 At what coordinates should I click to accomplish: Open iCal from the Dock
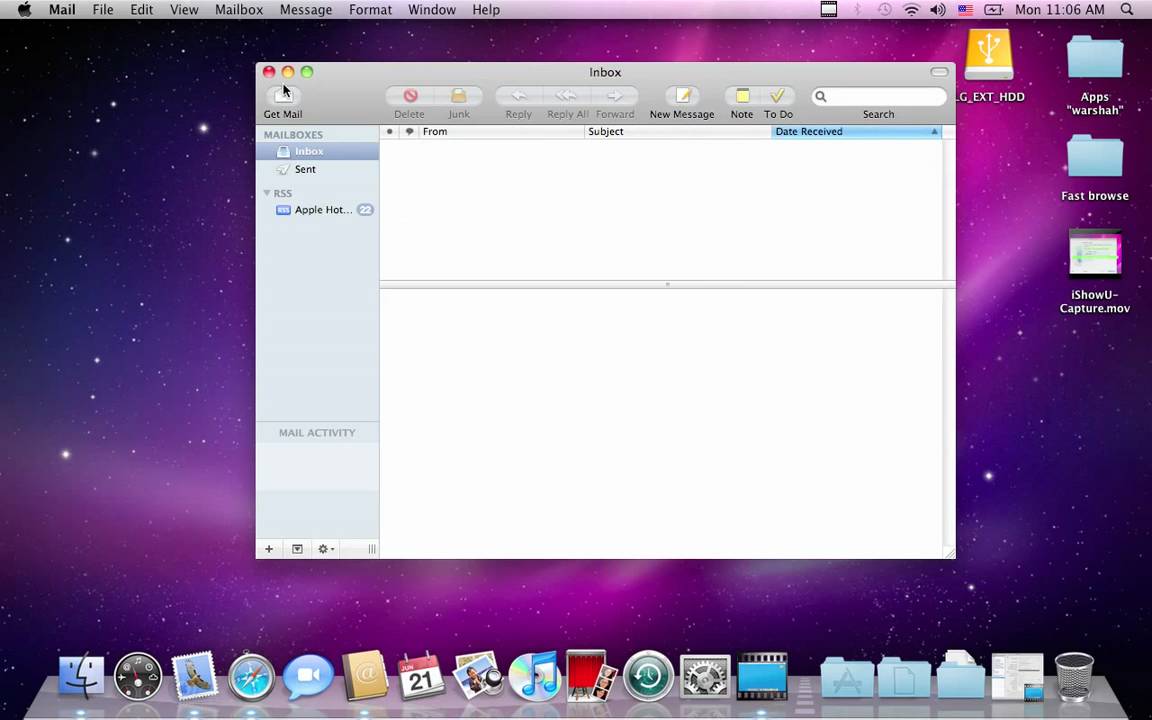tap(421, 675)
